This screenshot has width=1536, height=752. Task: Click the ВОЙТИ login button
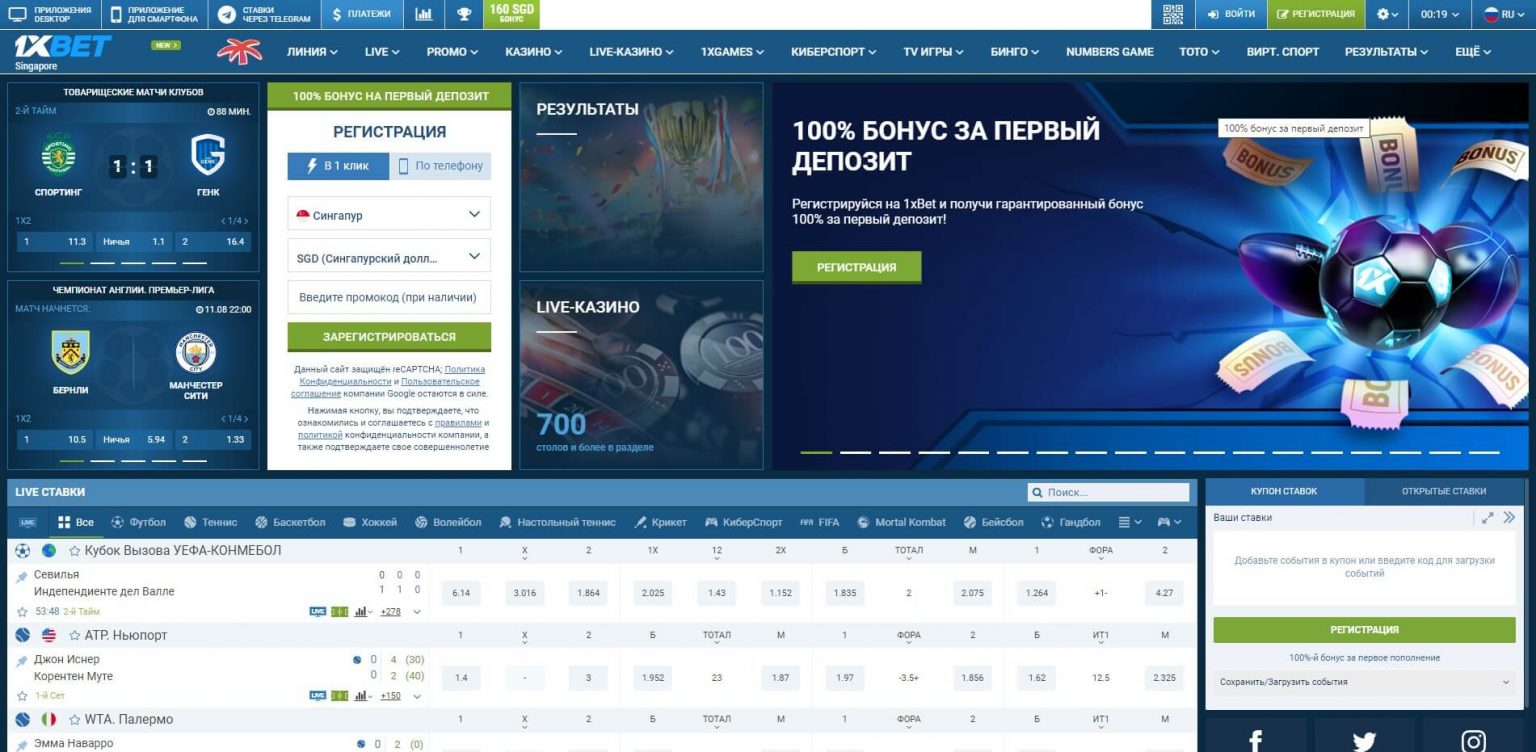coord(1230,14)
